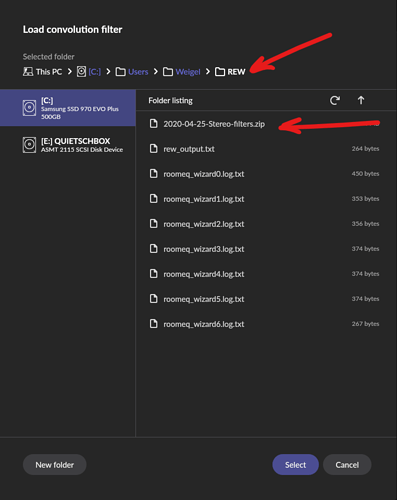Image resolution: width=397 pixels, height=500 pixels.
Task: Click the folder icon beside REW
Action: click(220, 72)
